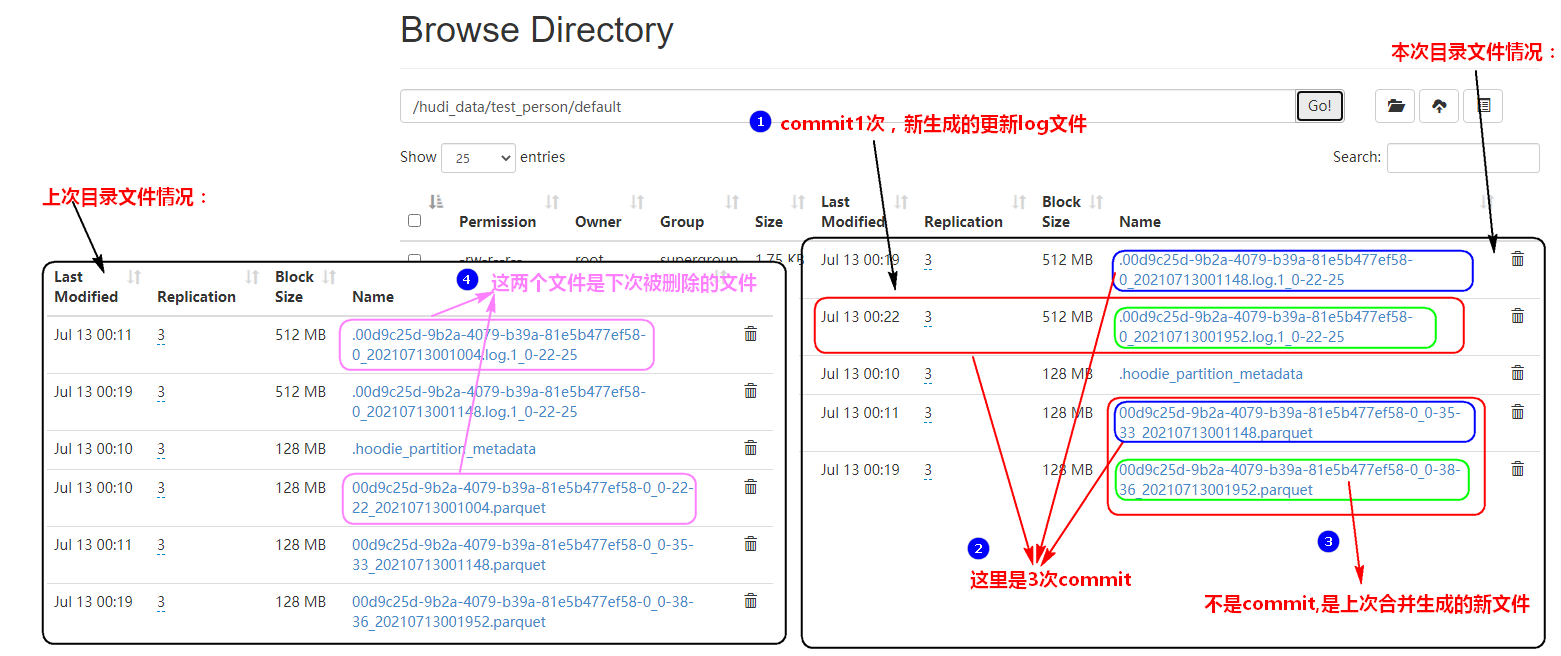Image resolution: width=1561 pixels, height=656 pixels.
Task: Sort by Name header in previous (上次) listing
Action: (373, 297)
